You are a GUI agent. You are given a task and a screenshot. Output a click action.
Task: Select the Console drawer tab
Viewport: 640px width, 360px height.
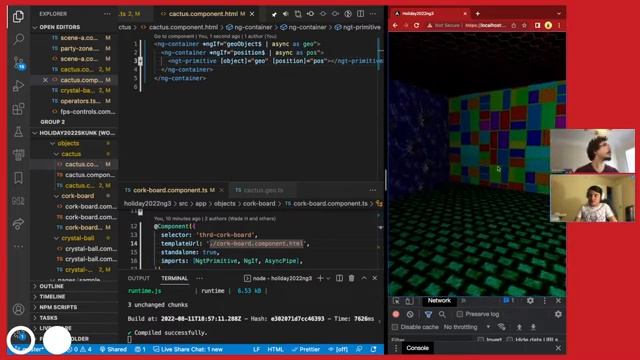tap(418, 348)
